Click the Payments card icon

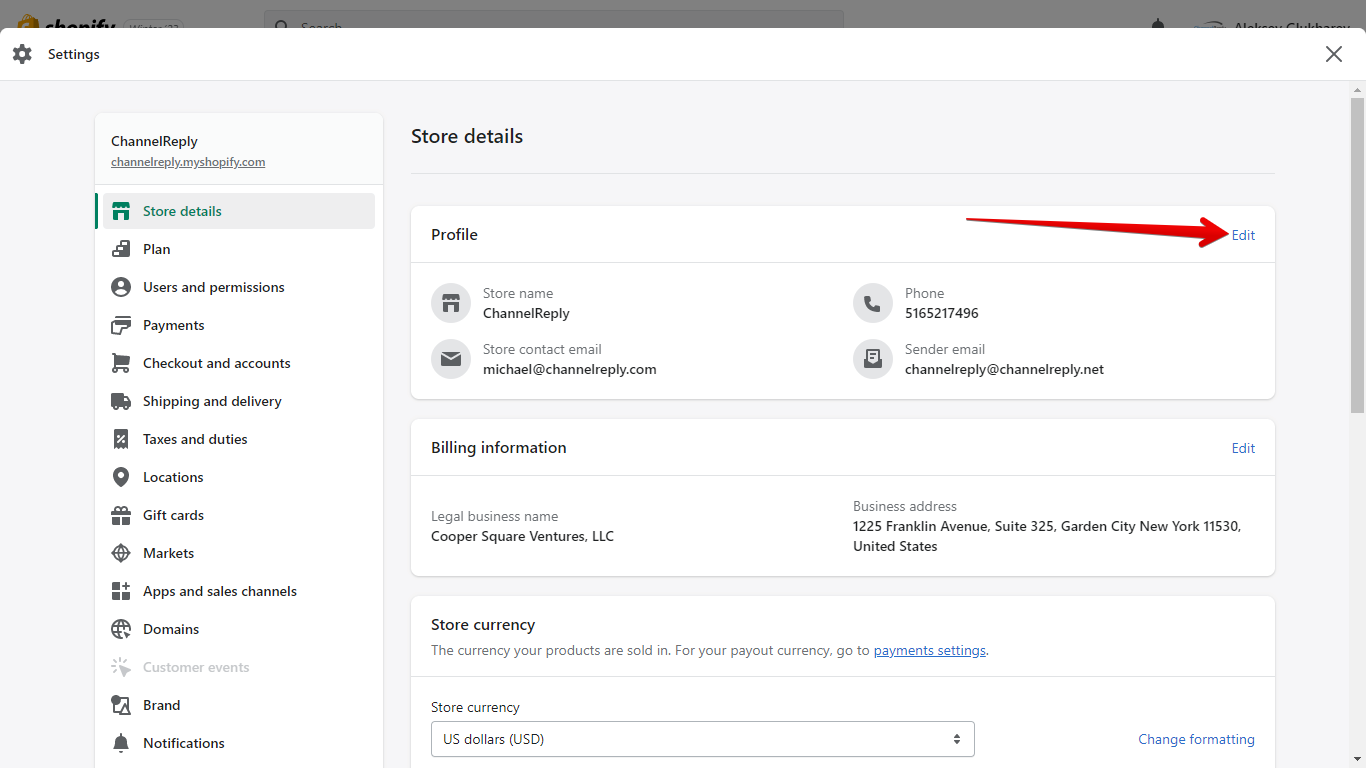coord(121,325)
